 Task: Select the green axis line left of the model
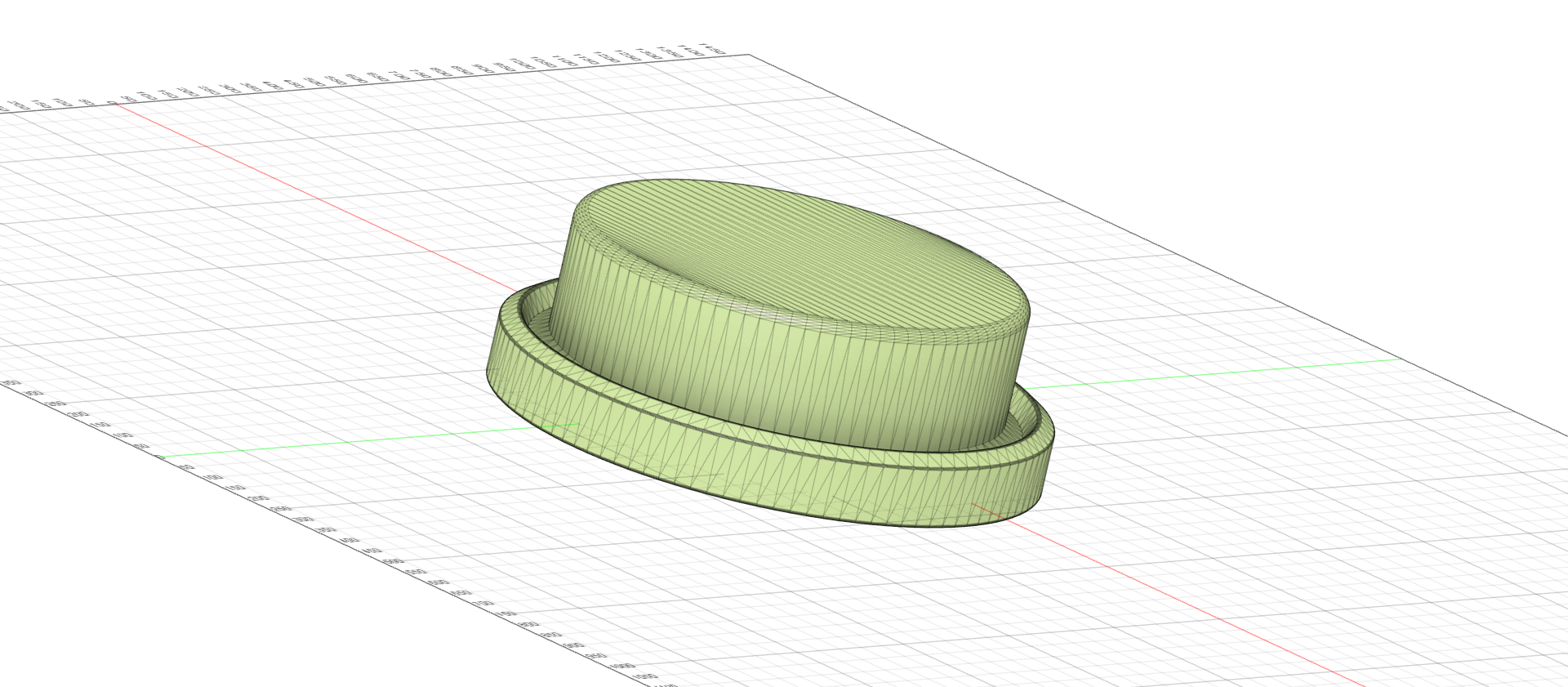click(359, 441)
